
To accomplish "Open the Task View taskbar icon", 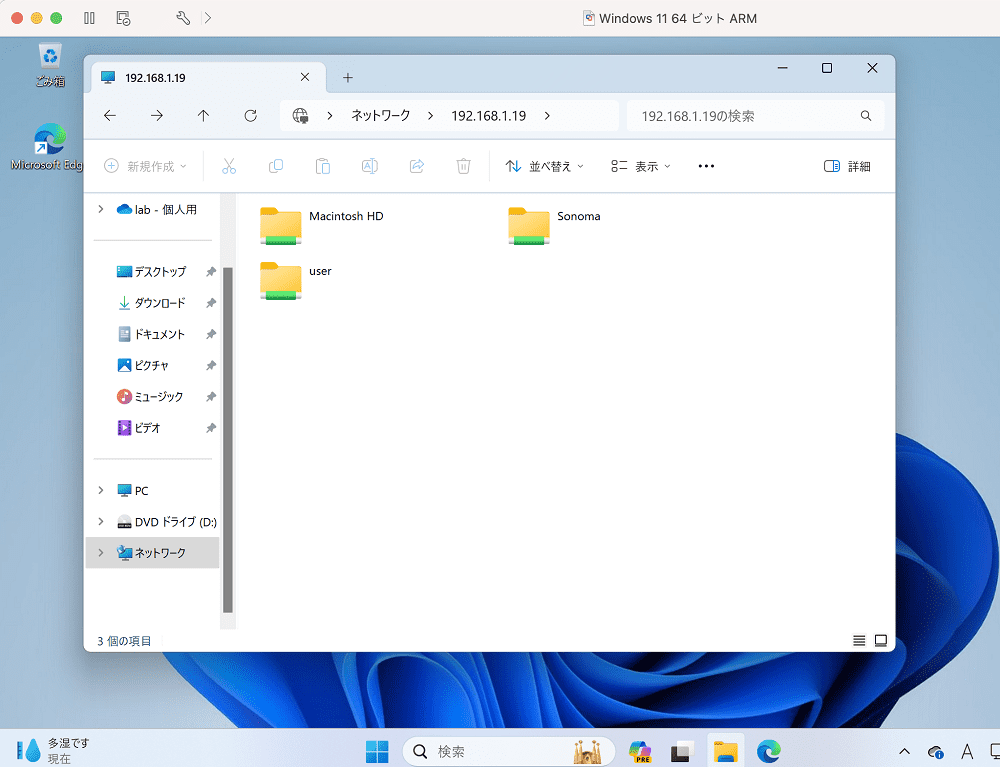I will pos(682,751).
